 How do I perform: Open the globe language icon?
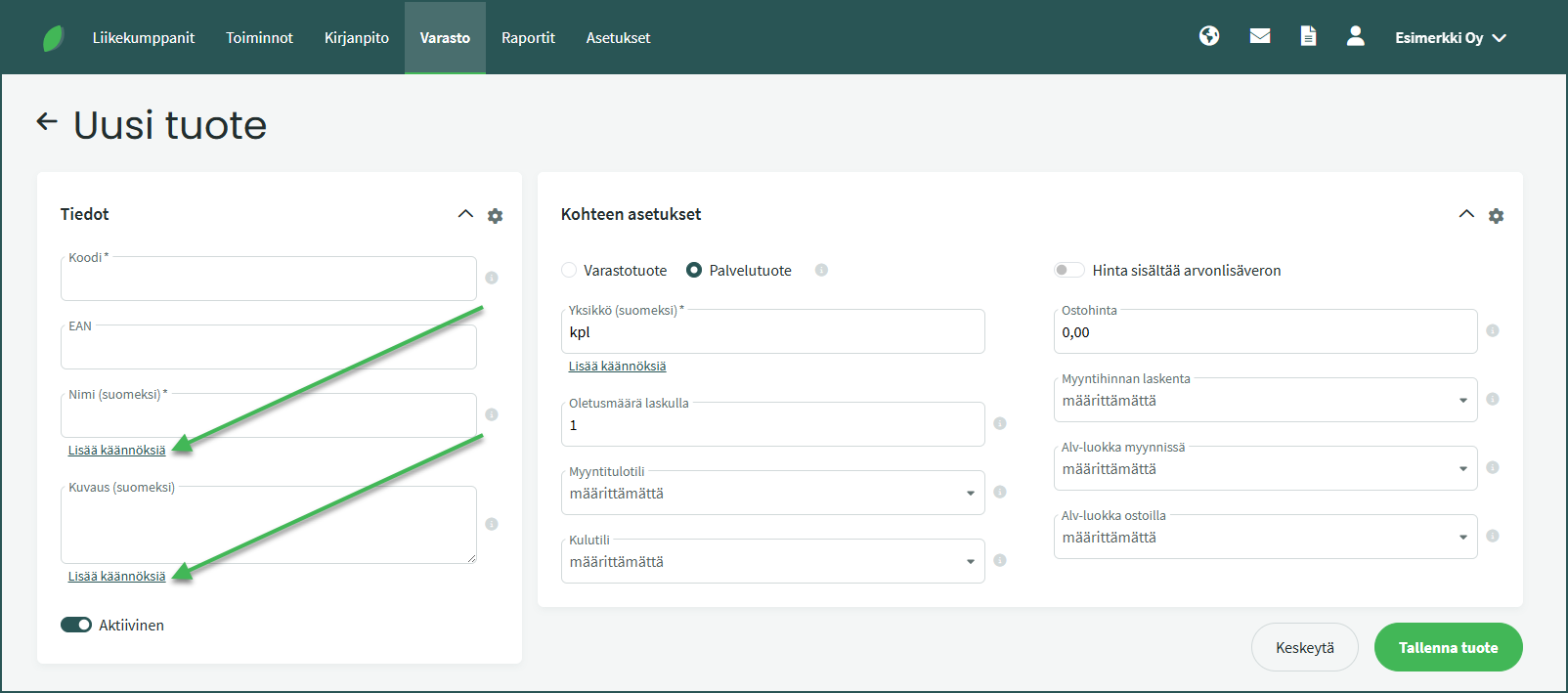coord(1209,36)
